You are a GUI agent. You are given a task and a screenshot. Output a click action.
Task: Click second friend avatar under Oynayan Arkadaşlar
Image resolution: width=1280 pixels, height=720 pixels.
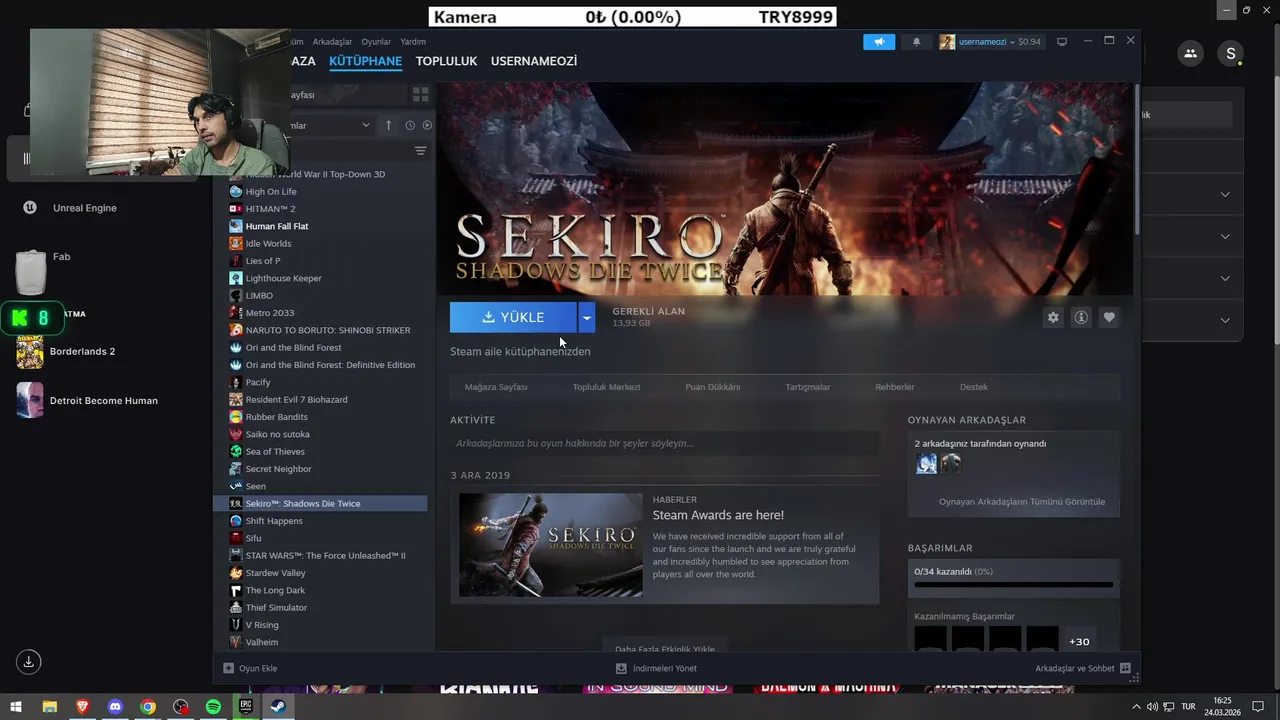point(951,463)
